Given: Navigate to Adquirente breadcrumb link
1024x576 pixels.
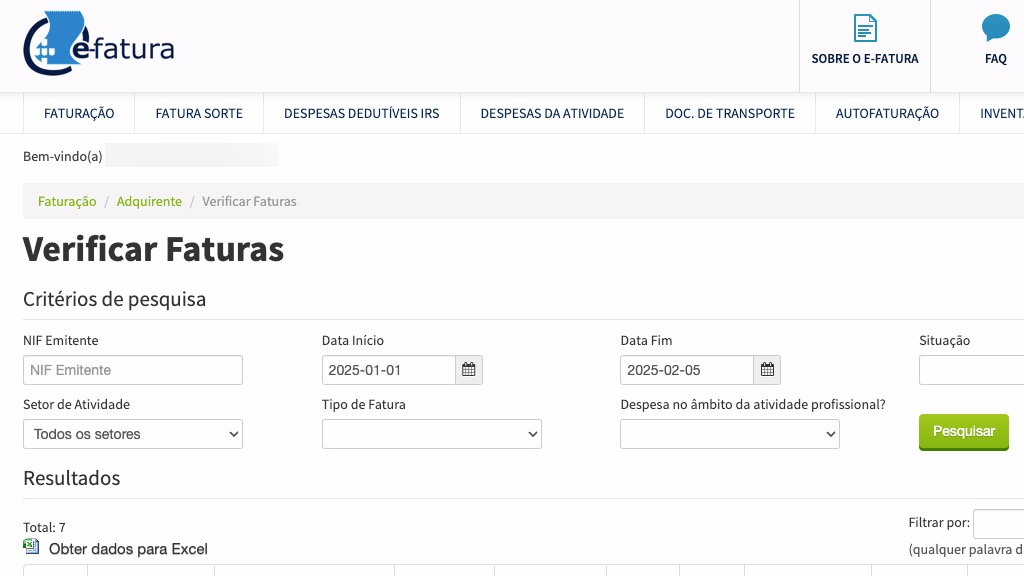Looking at the screenshot, I should pos(149,201).
